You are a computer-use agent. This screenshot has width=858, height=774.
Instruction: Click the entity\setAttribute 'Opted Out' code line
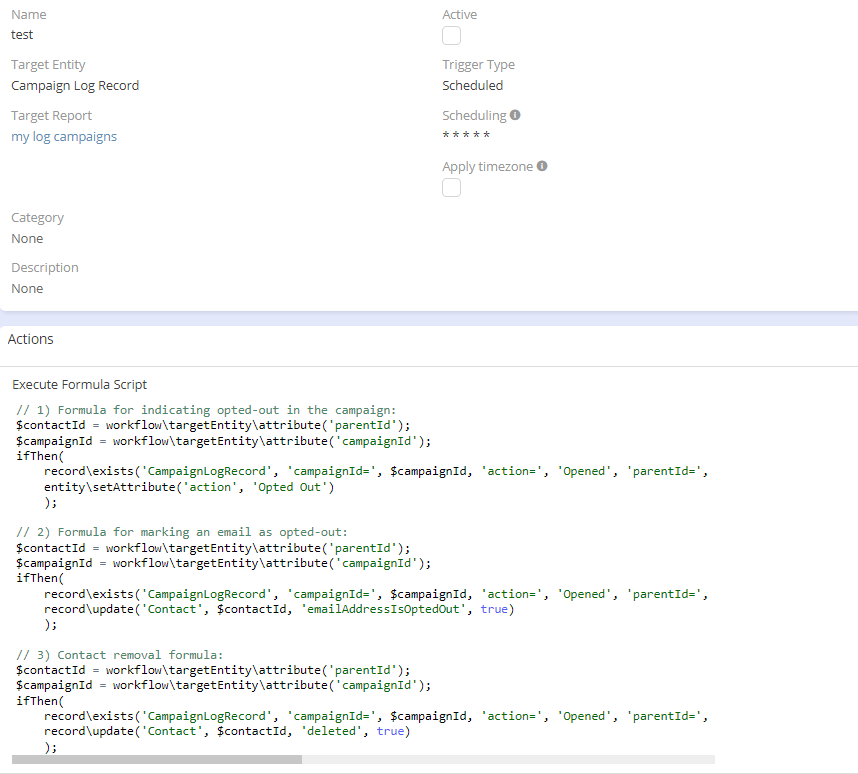pos(189,487)
